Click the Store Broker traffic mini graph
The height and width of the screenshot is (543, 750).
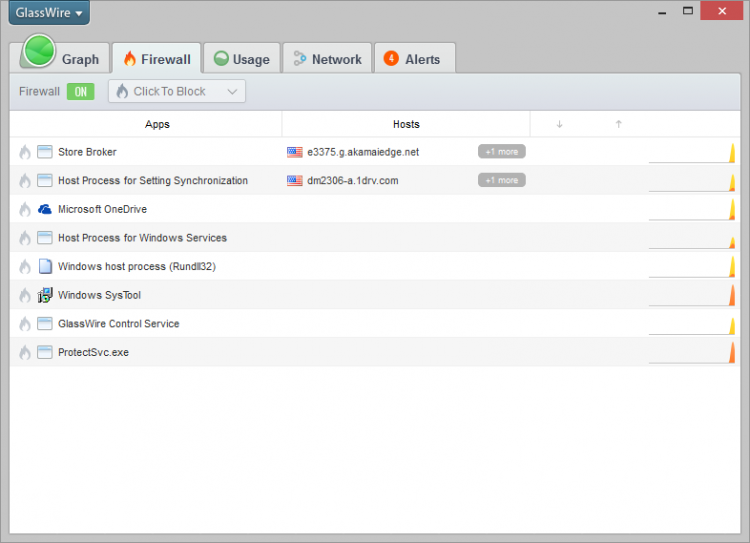(692, 153)
